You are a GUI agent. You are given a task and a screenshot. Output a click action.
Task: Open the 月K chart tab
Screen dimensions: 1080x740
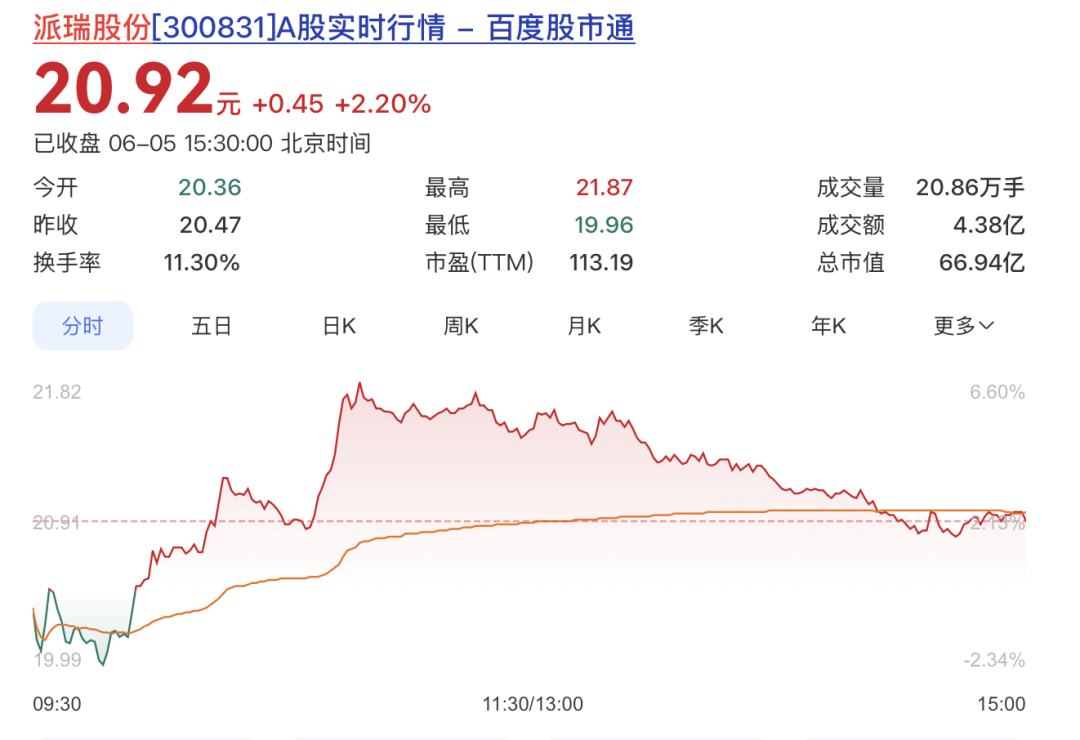[x=584, y=325]
